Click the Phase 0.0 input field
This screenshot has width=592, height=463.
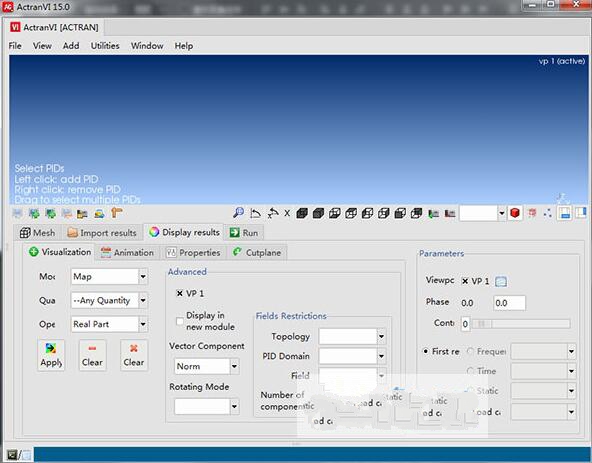click(509, 303)
